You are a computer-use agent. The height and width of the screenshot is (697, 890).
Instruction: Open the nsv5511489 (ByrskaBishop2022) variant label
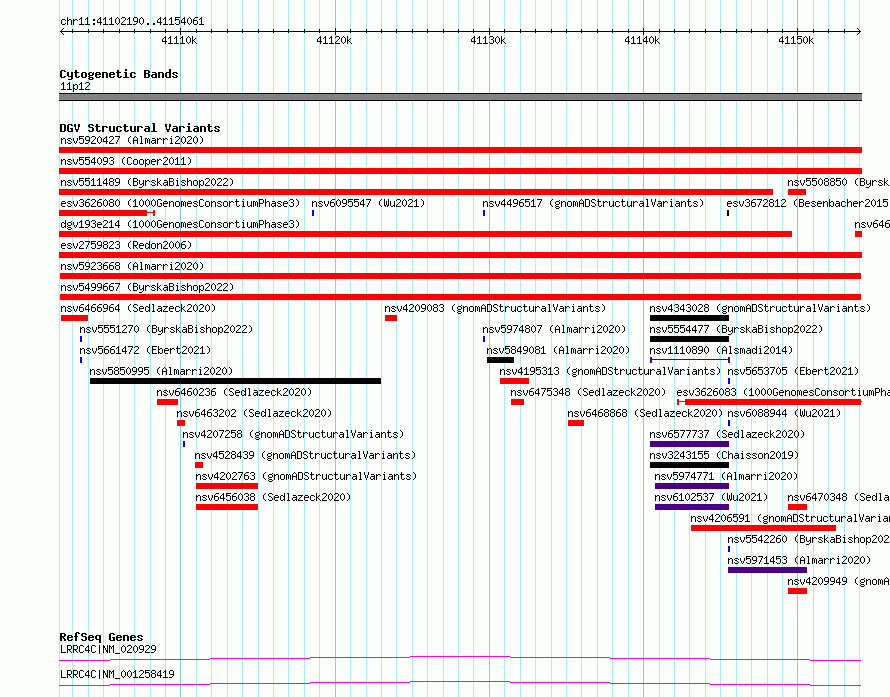click(147, 182)
